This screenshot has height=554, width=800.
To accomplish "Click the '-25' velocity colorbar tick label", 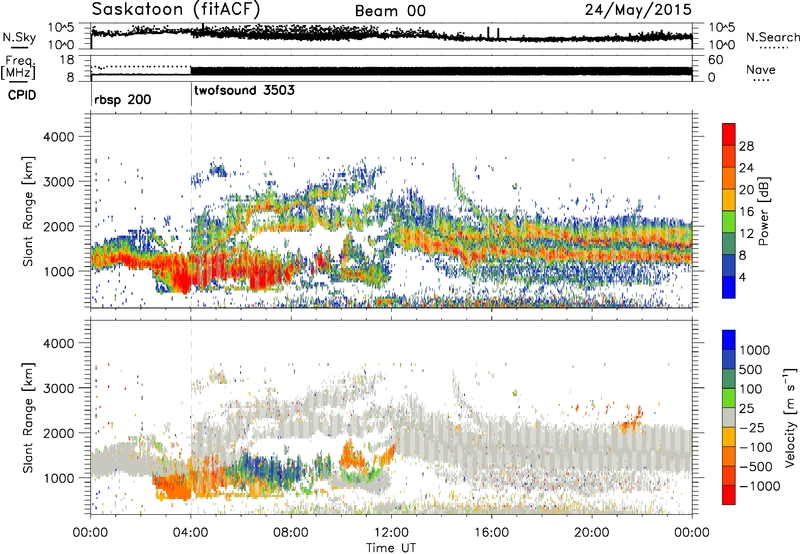I will tap(752, 428).
